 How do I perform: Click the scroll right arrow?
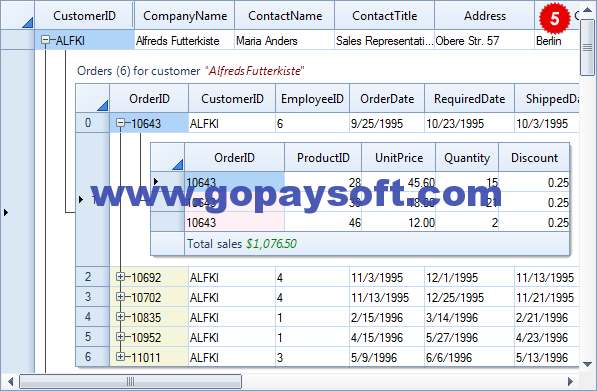coord(570,381)
